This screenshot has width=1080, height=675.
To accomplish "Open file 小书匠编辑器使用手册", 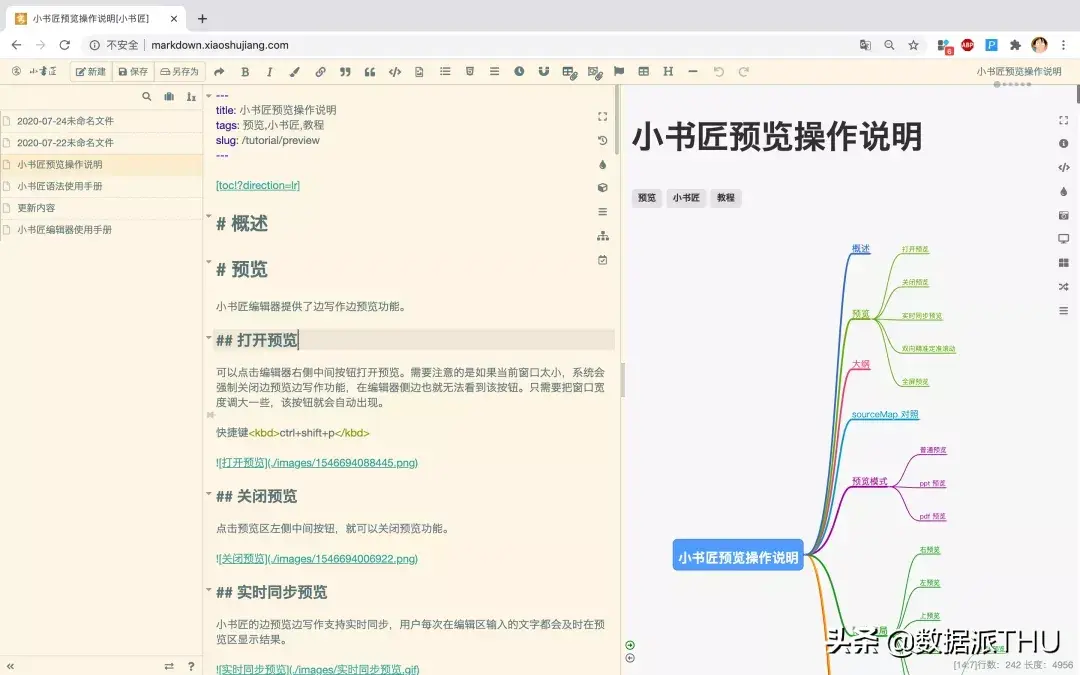I will 101,229.
